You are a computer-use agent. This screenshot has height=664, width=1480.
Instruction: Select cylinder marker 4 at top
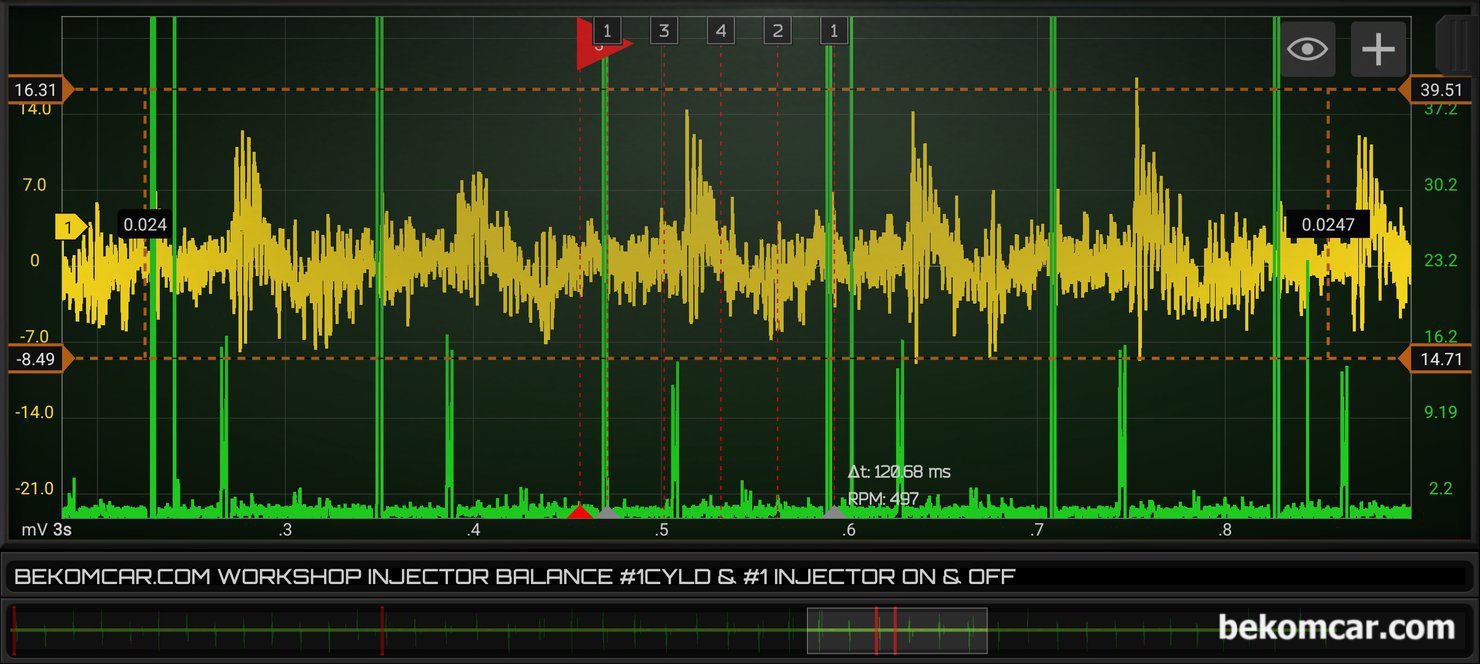click(720, 31)
